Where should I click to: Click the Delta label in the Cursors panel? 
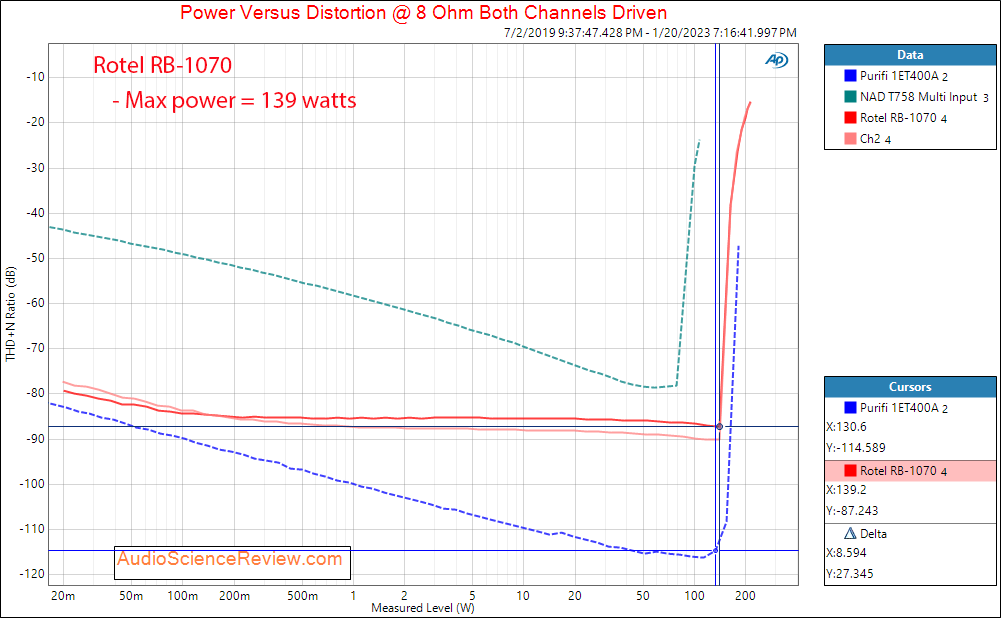click(873, 534)
